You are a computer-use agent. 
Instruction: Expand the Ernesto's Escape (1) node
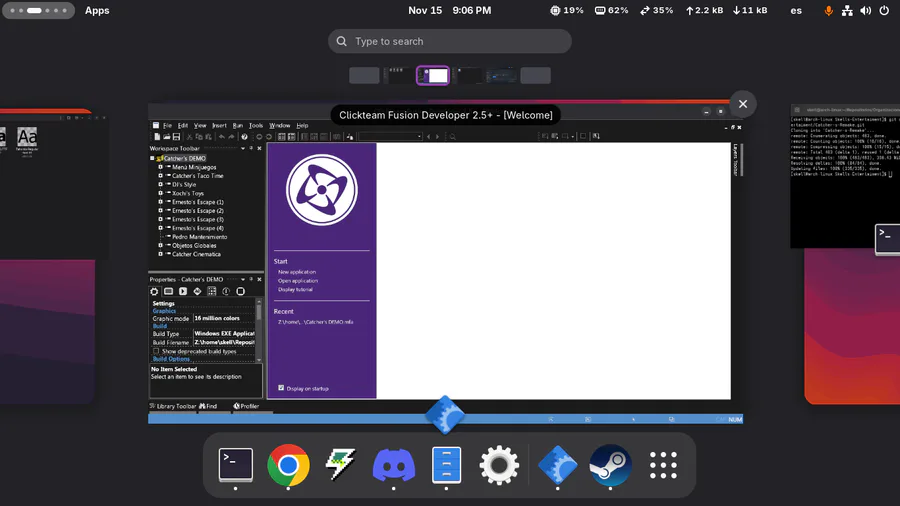[x=161, y=202]
